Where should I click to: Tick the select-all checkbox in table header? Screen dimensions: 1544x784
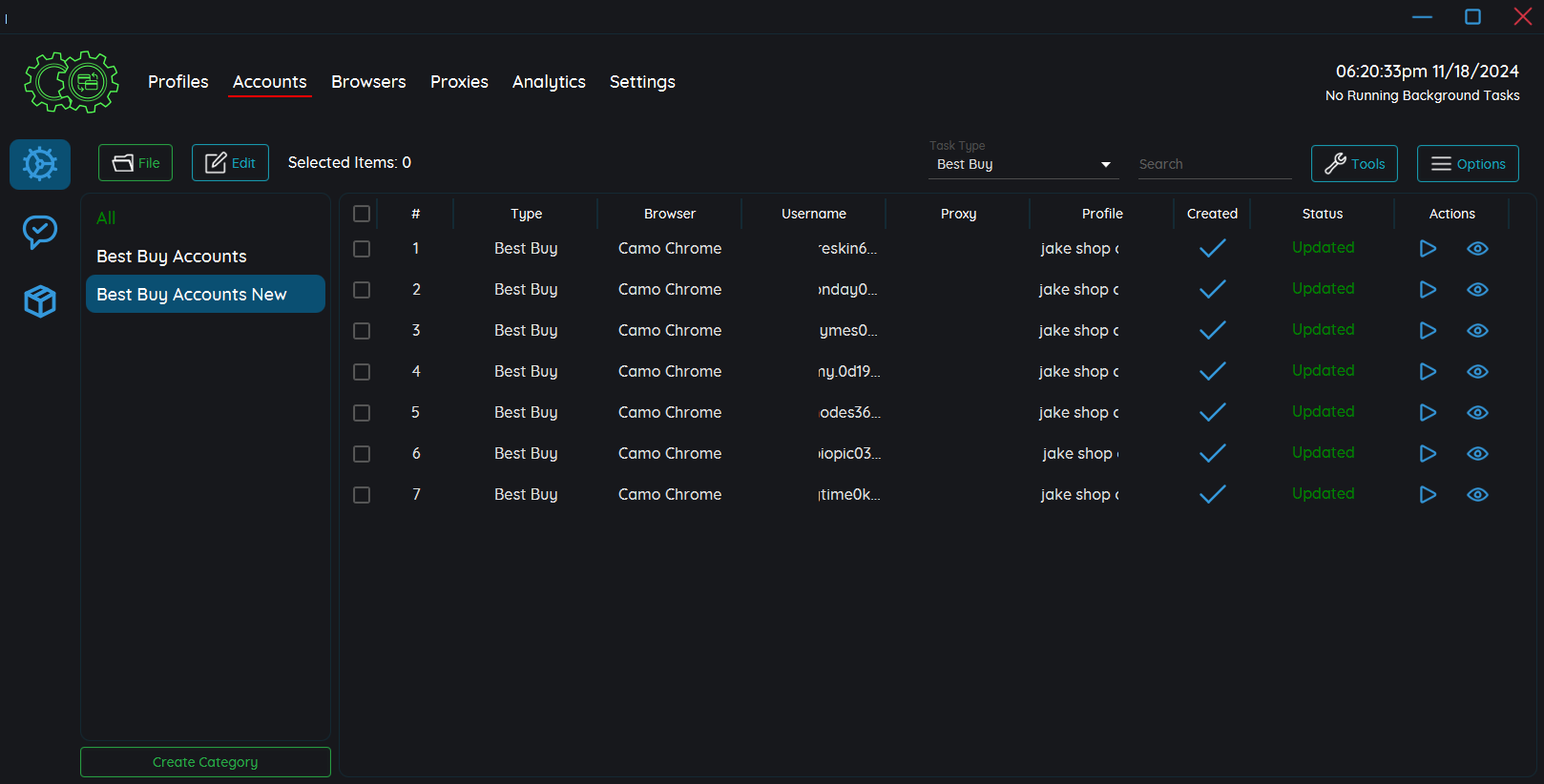coord(362,214)
